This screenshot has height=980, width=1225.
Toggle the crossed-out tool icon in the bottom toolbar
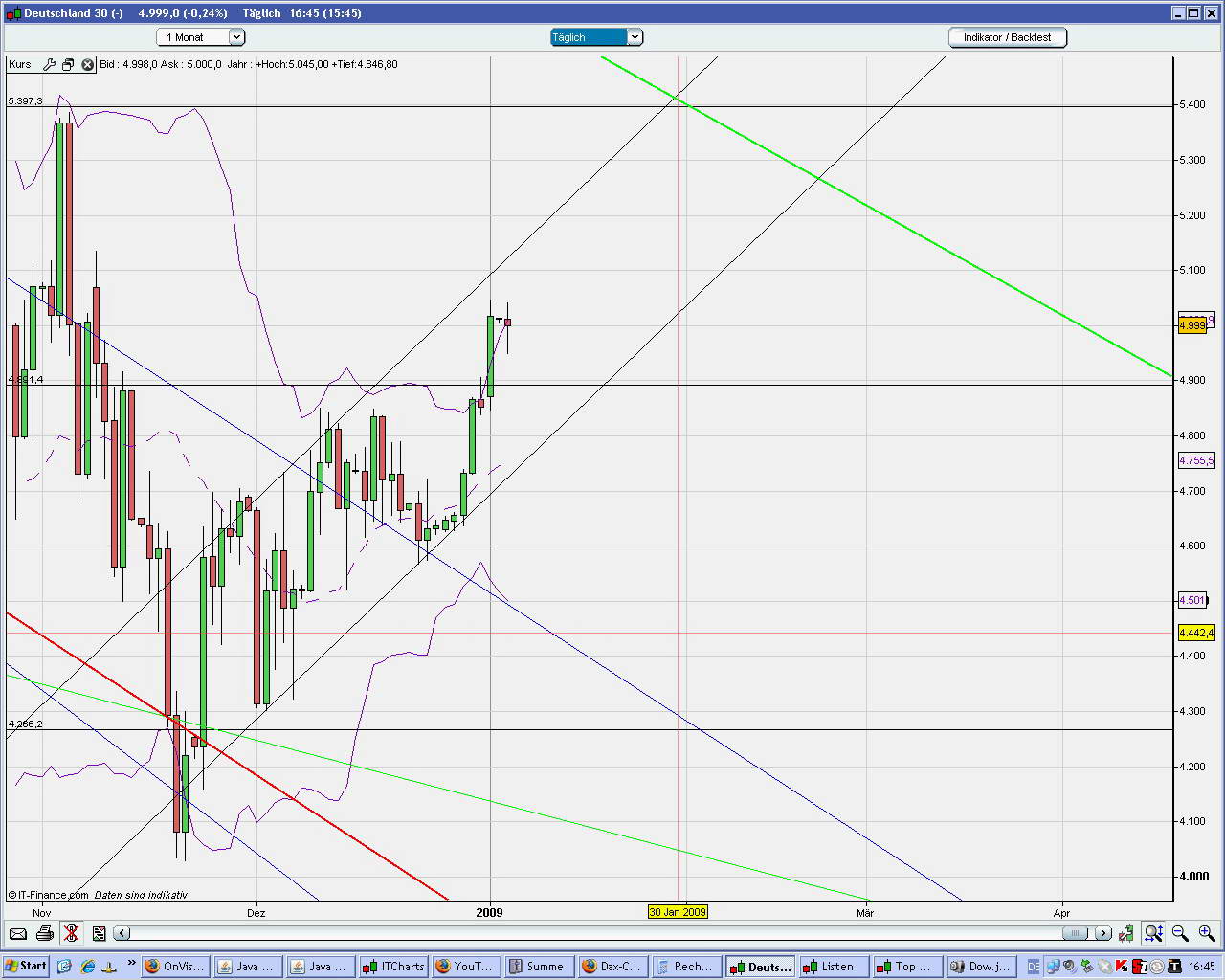click(71, 933)
